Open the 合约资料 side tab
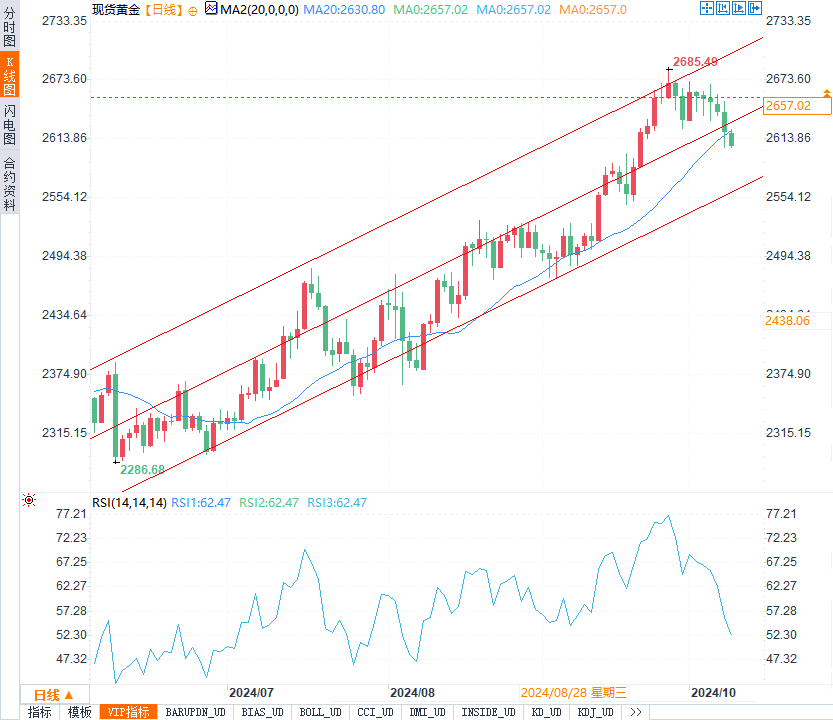 click(9, 184)
